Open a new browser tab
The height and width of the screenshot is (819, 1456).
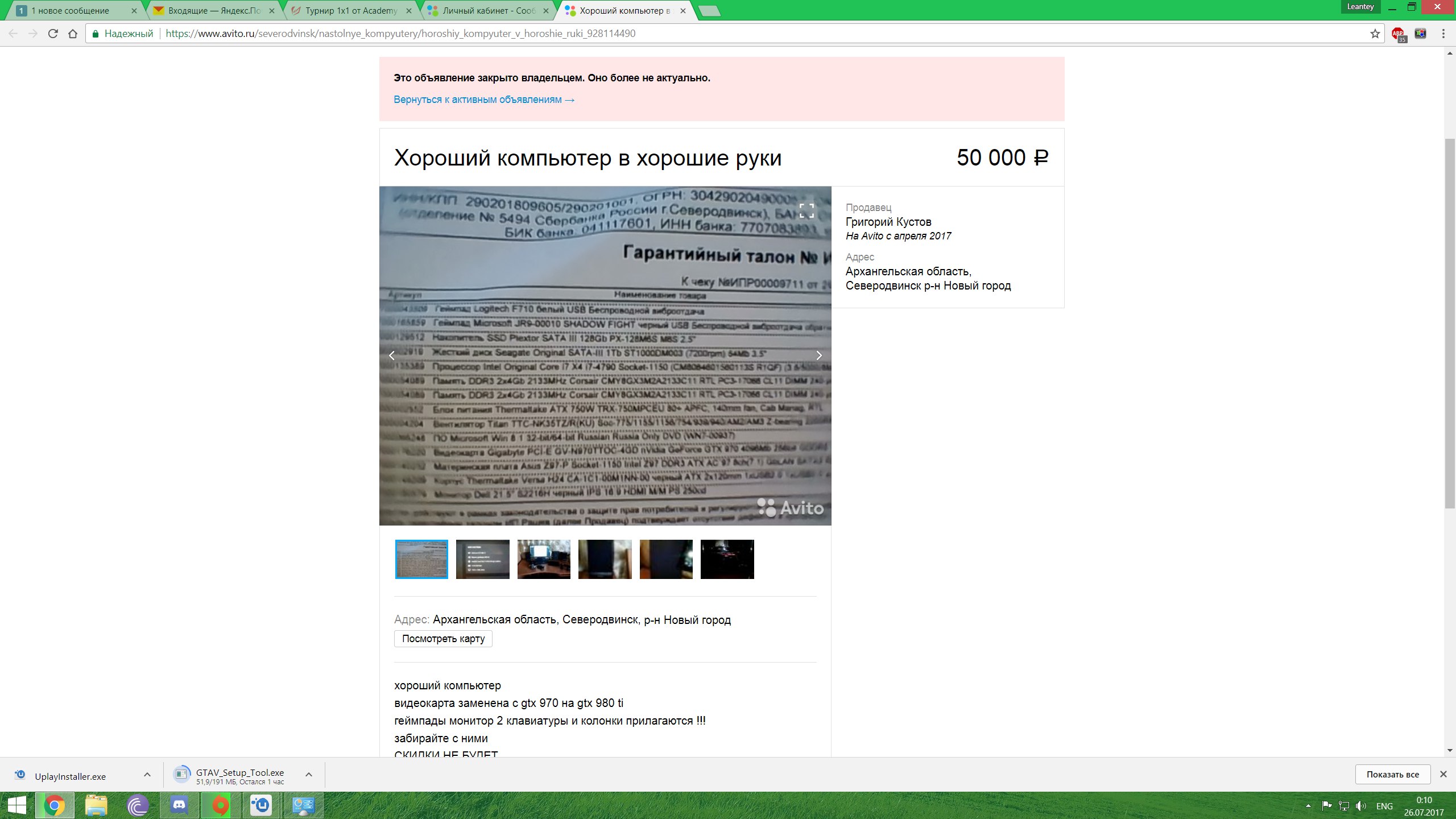[x=709, y=11]
